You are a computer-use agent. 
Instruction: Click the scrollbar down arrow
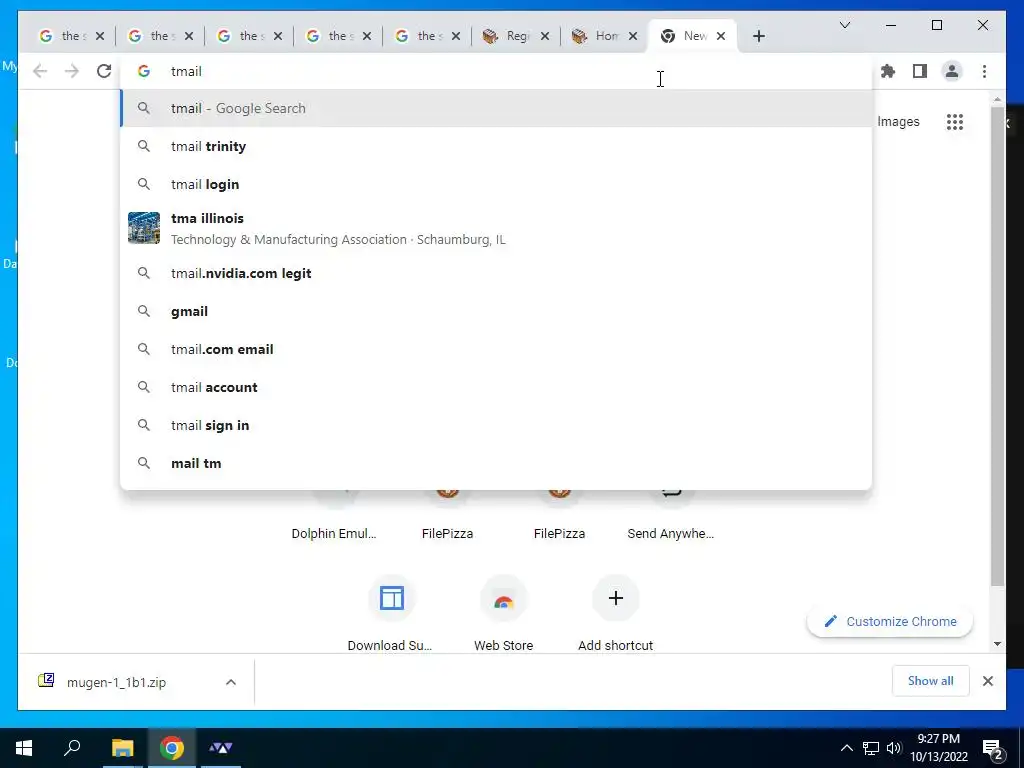click(997, 644)
